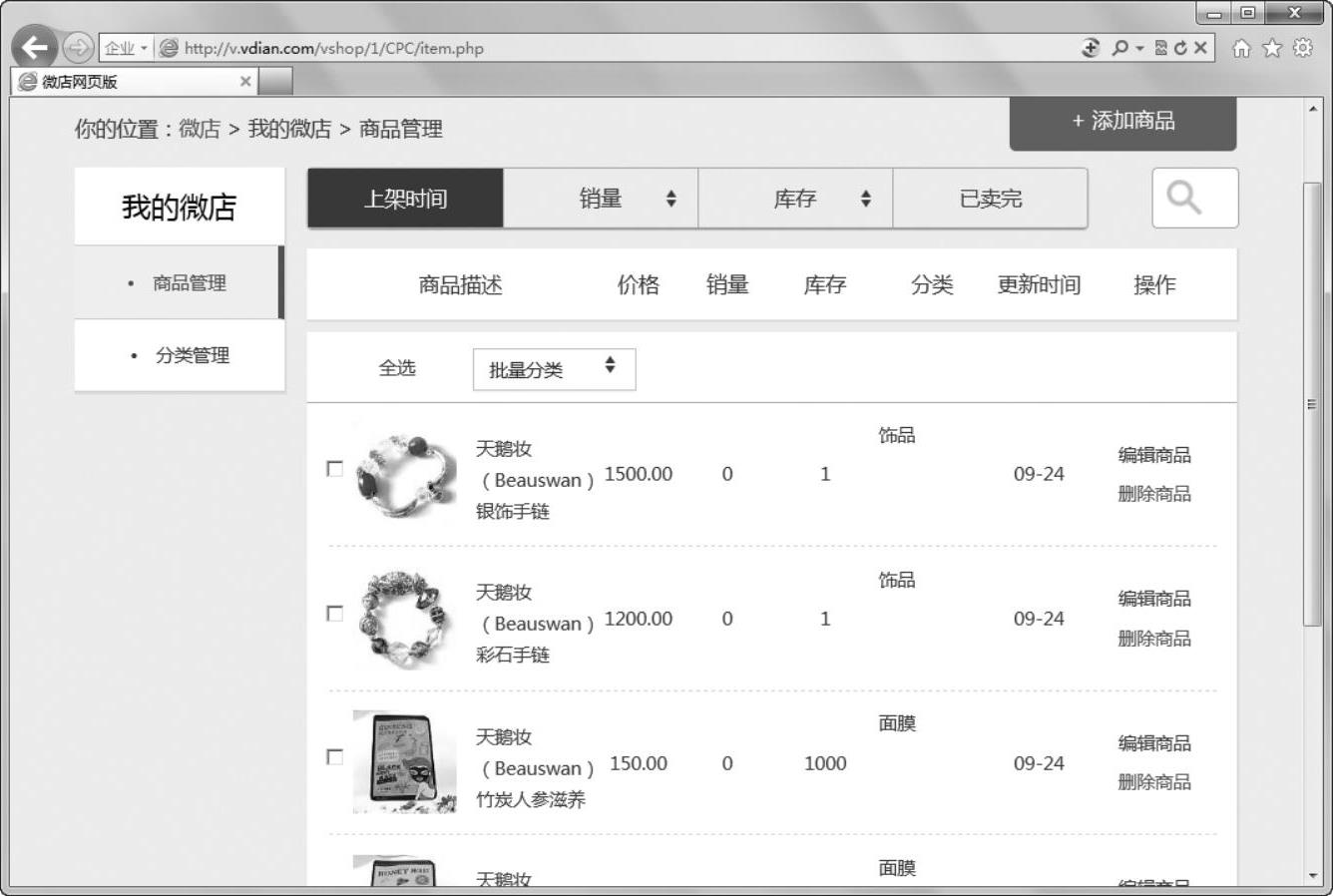Screen dimensions: 1333x896
Task: Click the compatibility view icon
Action: tap(1160, 48)
